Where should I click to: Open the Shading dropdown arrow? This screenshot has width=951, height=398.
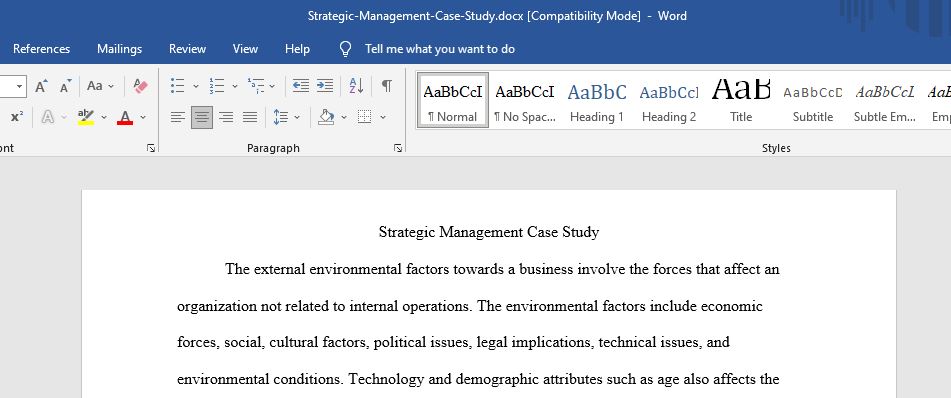click(x=344, y=117)
